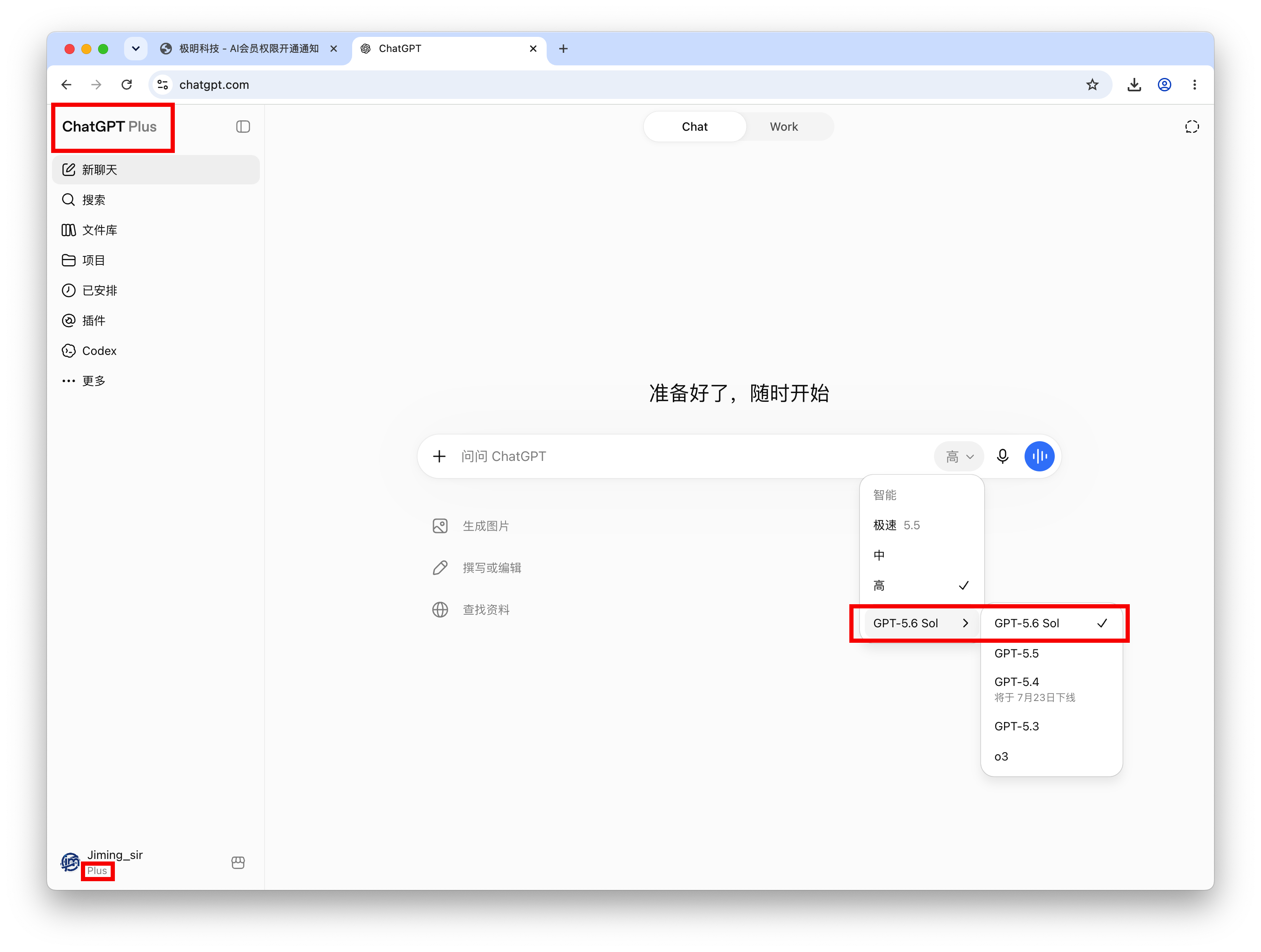Open 已安排 scheduled tasks
The width and height of the screenshot is (1261, 952).
click(x=156, y=290)
